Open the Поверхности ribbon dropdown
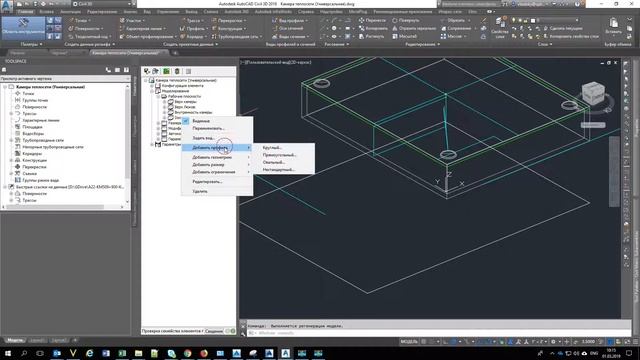 (86, 28)
